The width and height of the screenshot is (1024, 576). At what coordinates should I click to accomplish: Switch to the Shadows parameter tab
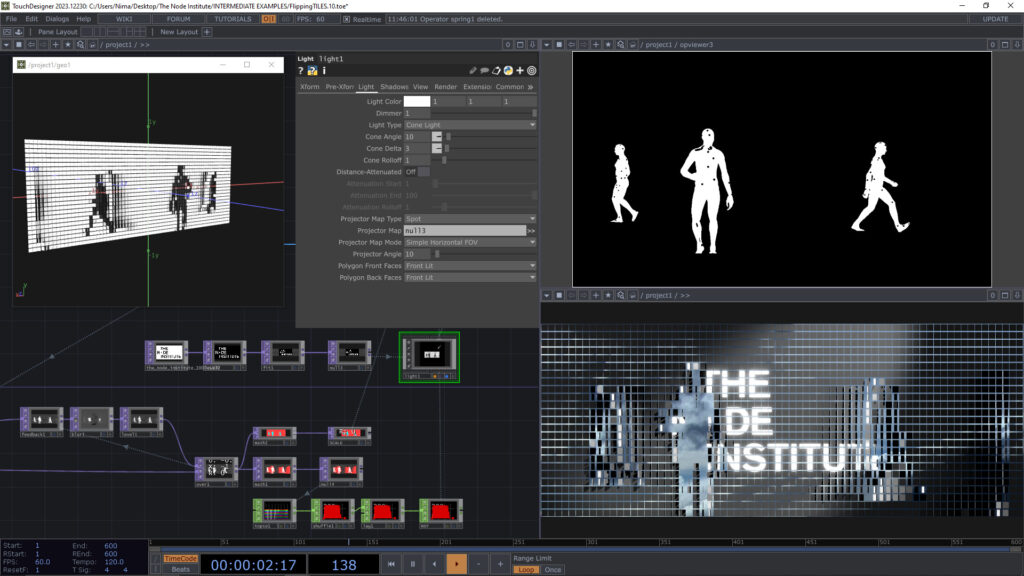tap(394, 87)
